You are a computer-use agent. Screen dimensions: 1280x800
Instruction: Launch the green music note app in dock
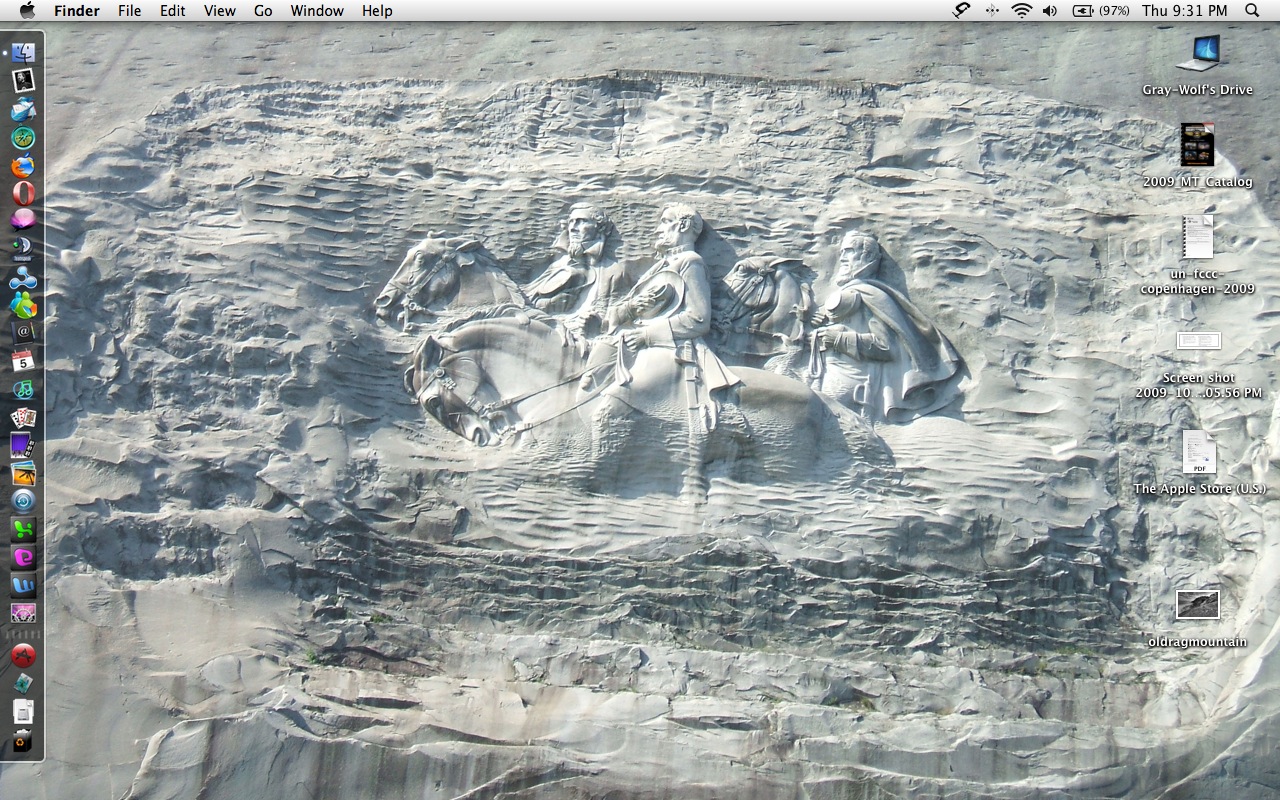23,388
